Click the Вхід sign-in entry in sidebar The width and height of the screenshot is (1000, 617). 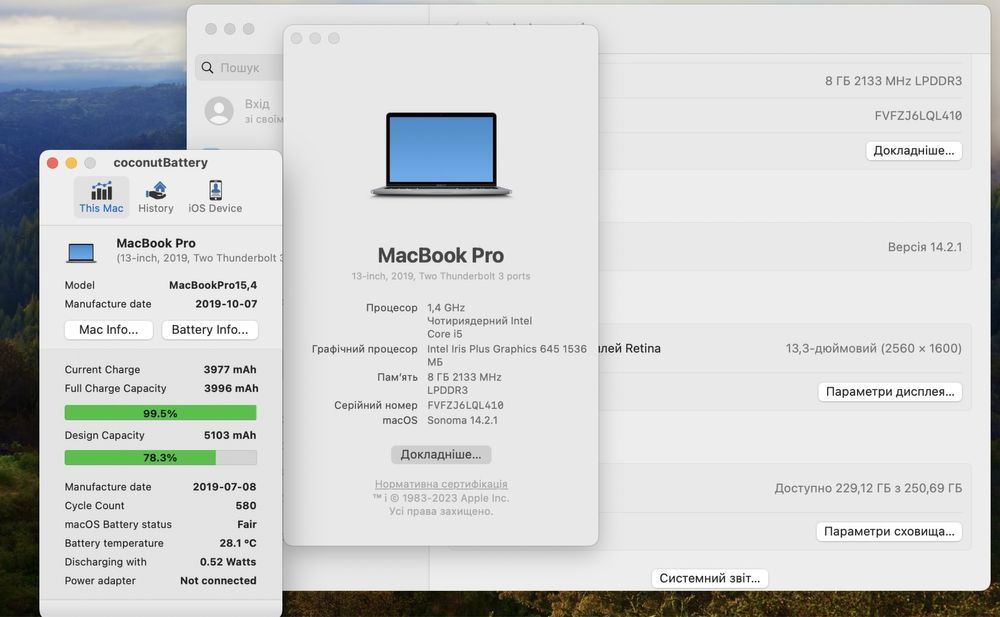tap(256, 104)
